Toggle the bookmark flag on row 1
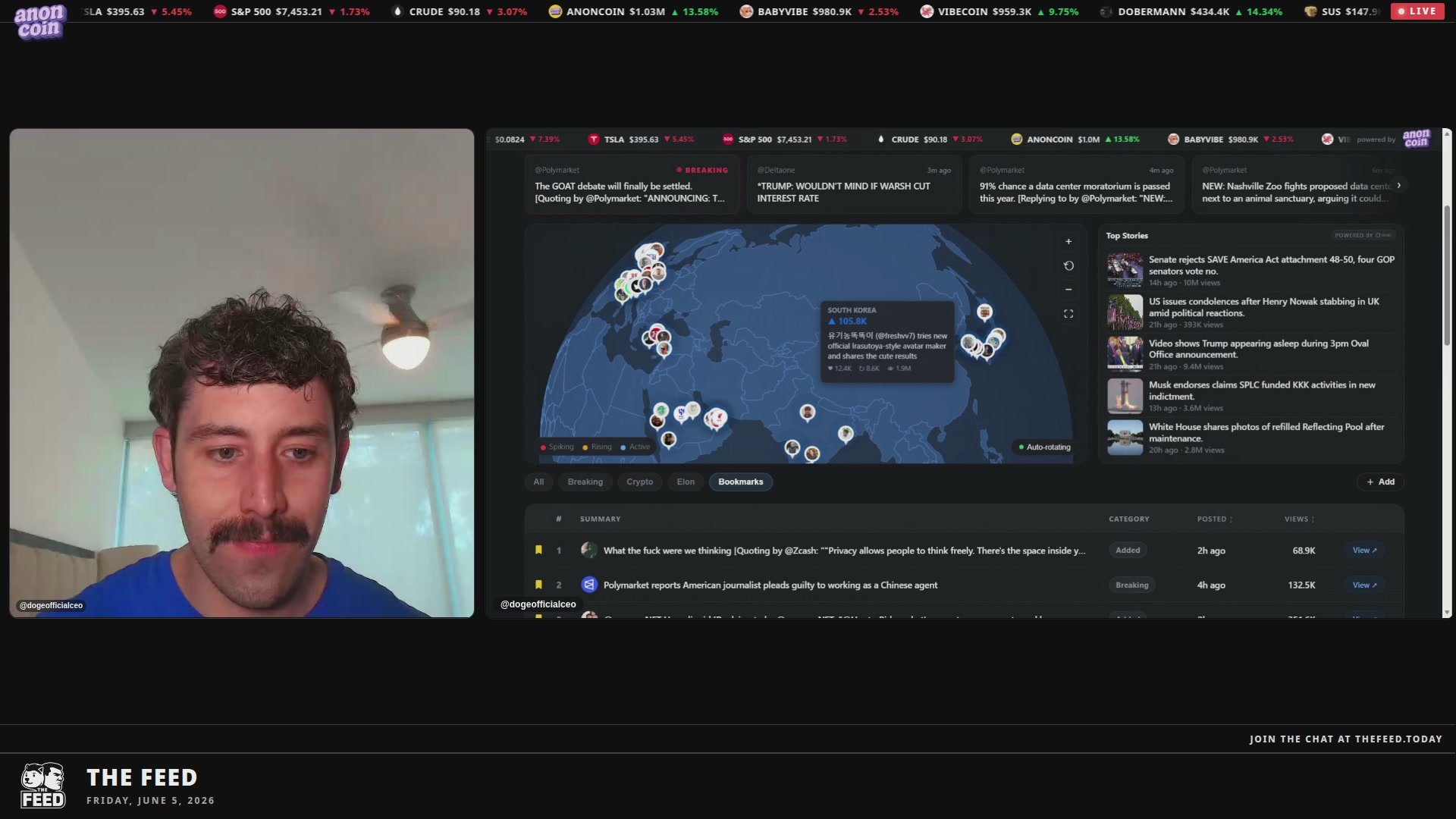 point(538,551)
